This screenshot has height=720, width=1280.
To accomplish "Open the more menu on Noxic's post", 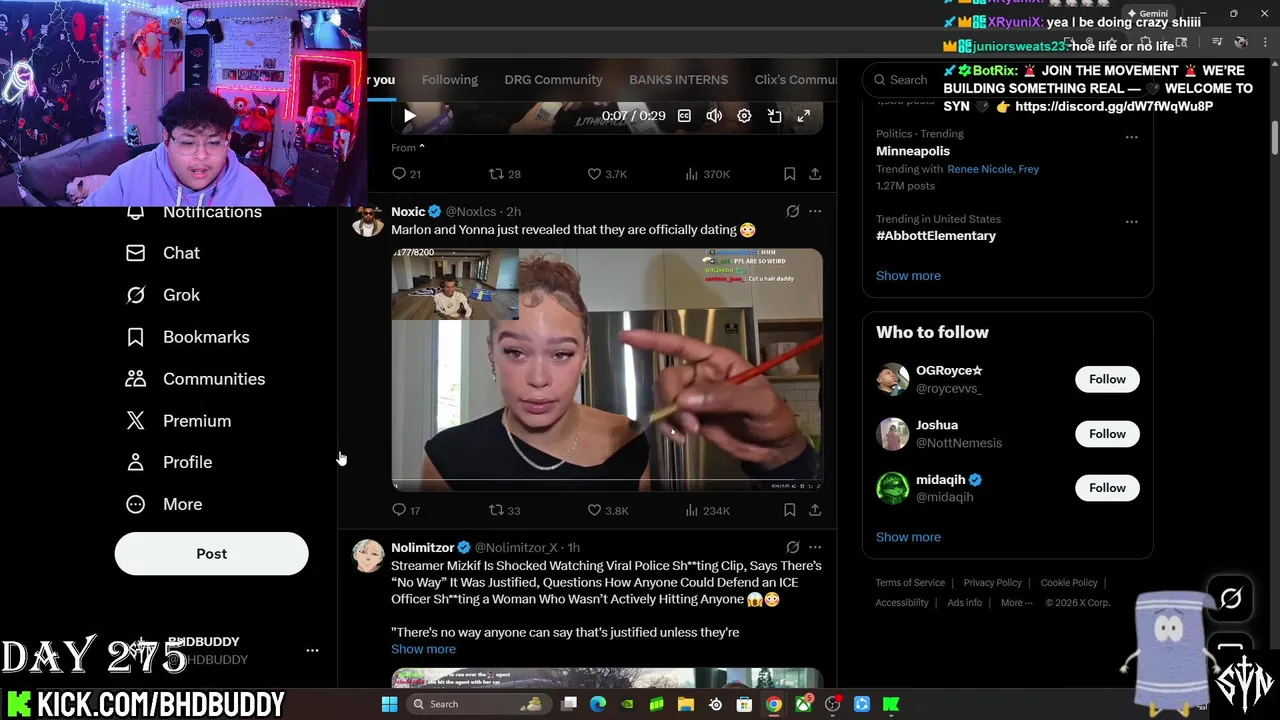I will point(815,211).
